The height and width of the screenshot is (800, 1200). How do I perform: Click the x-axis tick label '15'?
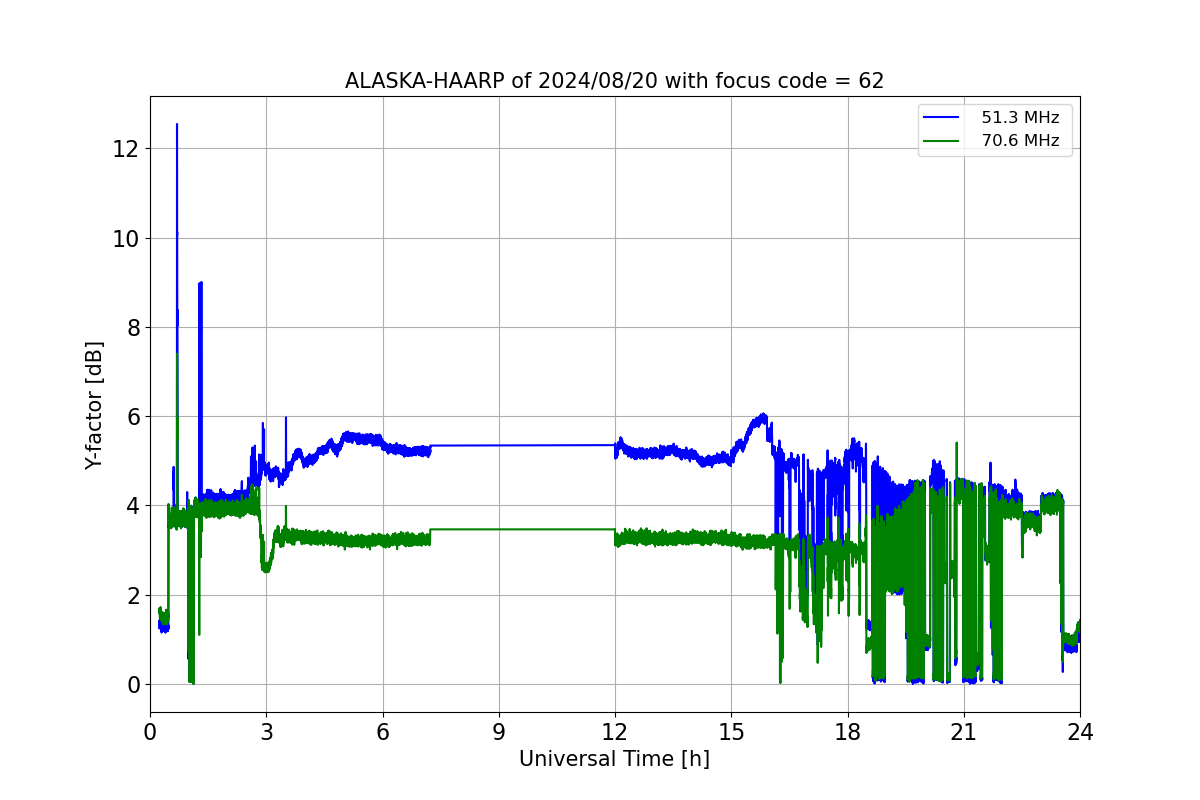click(x=731, y=731)
